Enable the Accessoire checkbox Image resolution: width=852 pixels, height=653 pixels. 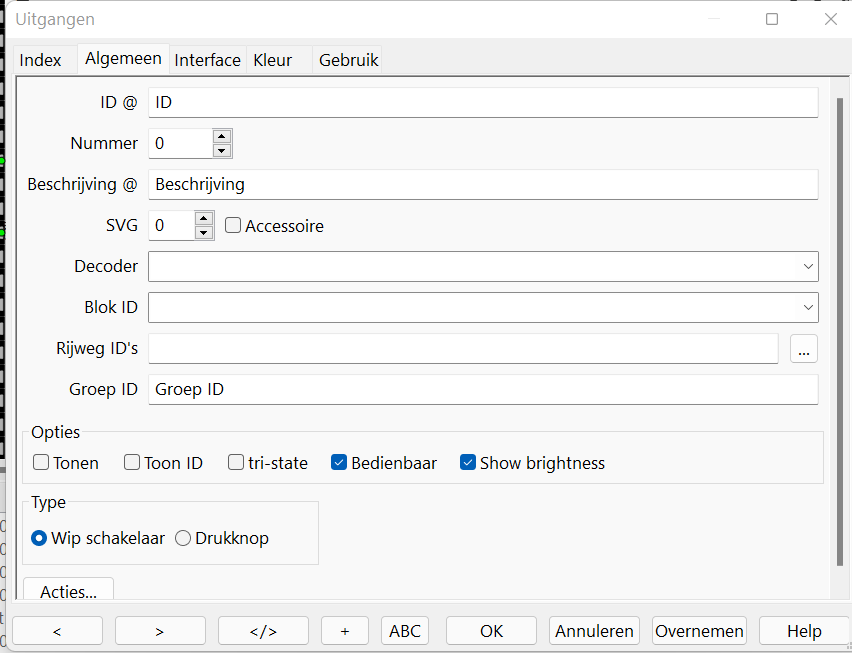pos(233,226)
